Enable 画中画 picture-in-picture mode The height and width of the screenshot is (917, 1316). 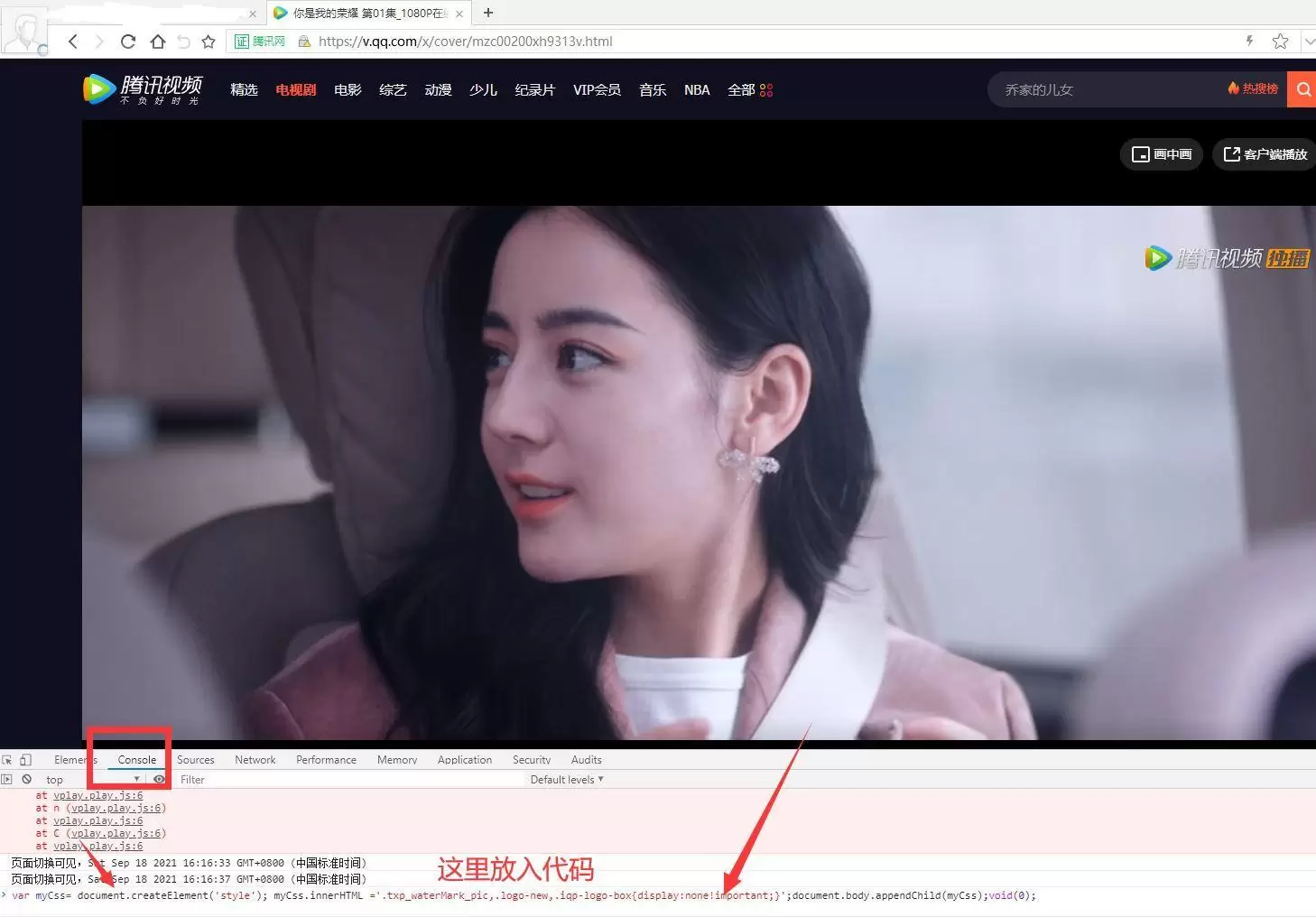(1162, 154)
